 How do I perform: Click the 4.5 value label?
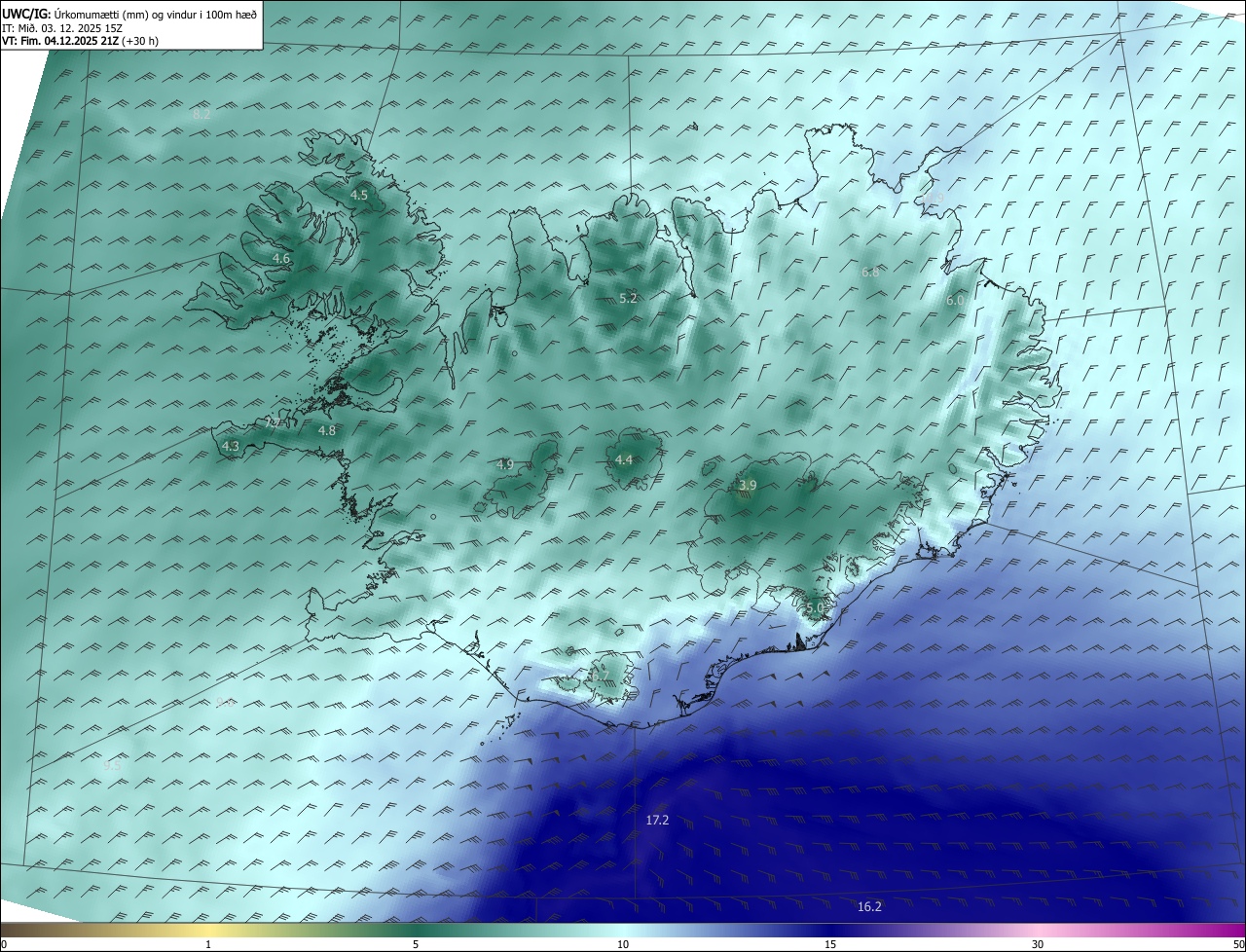359,195
